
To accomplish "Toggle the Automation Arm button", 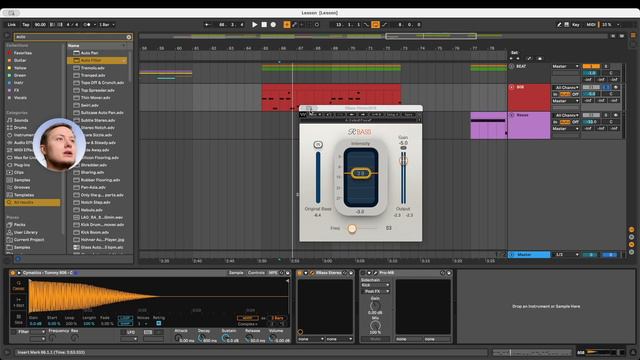I will coord(294,24).
